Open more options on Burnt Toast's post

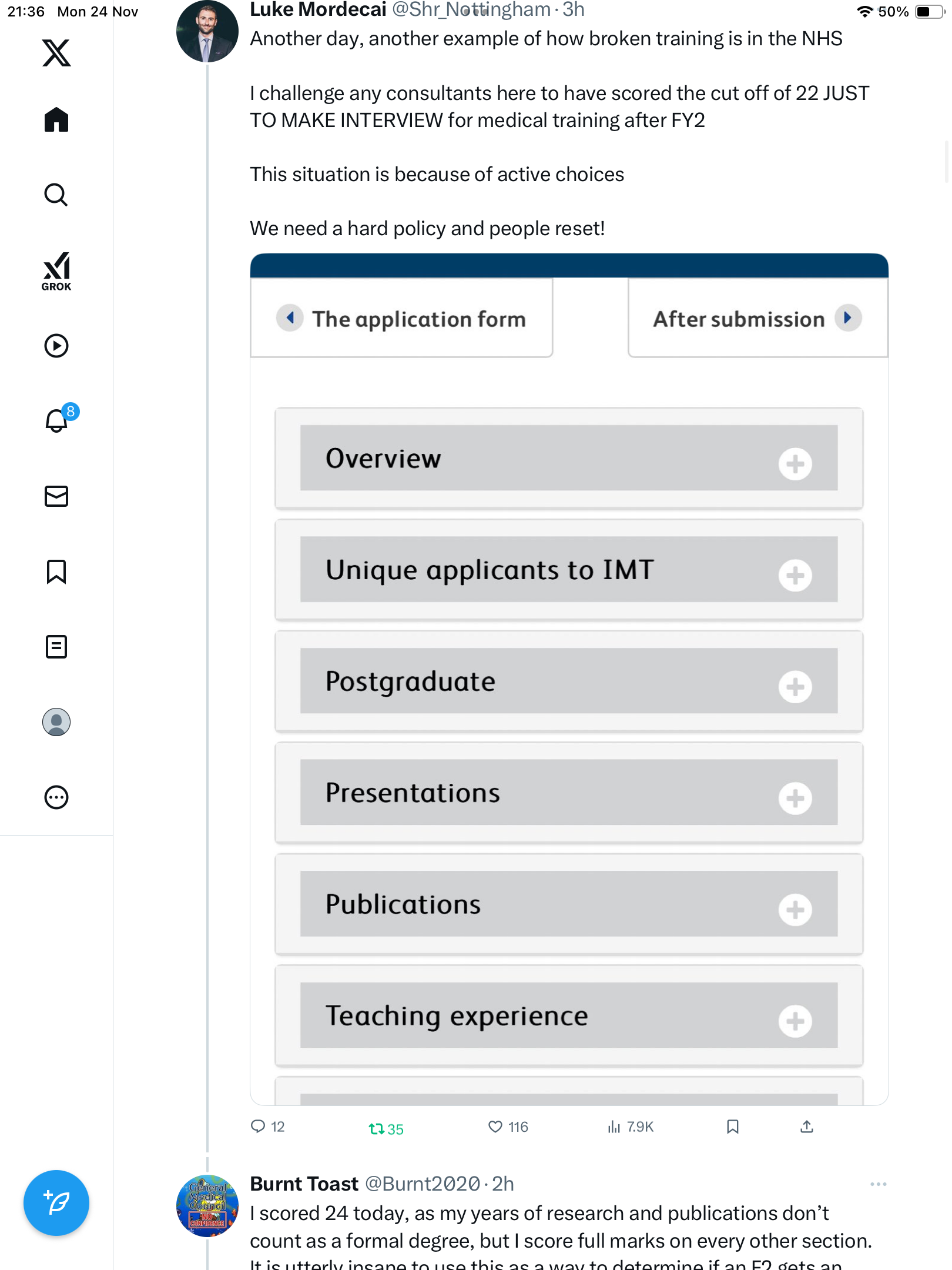(x=878, y=1184)
